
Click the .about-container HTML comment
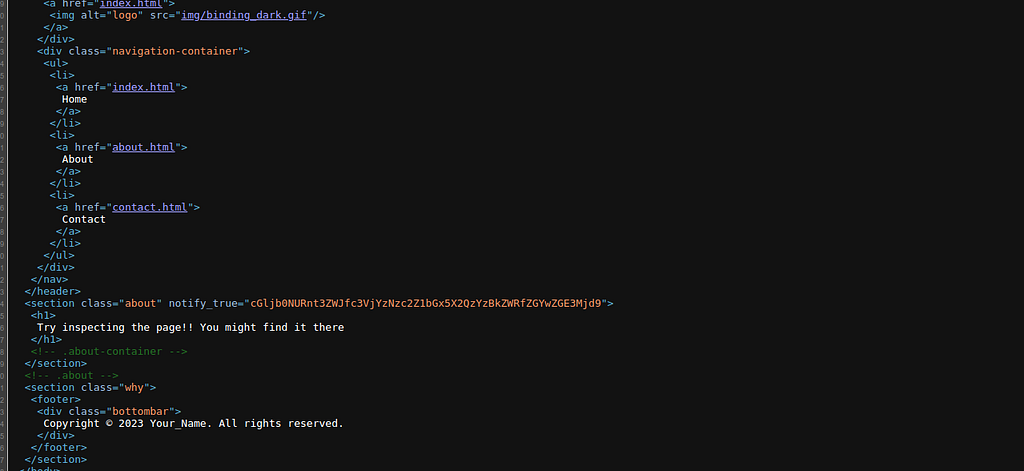point(109,351)
